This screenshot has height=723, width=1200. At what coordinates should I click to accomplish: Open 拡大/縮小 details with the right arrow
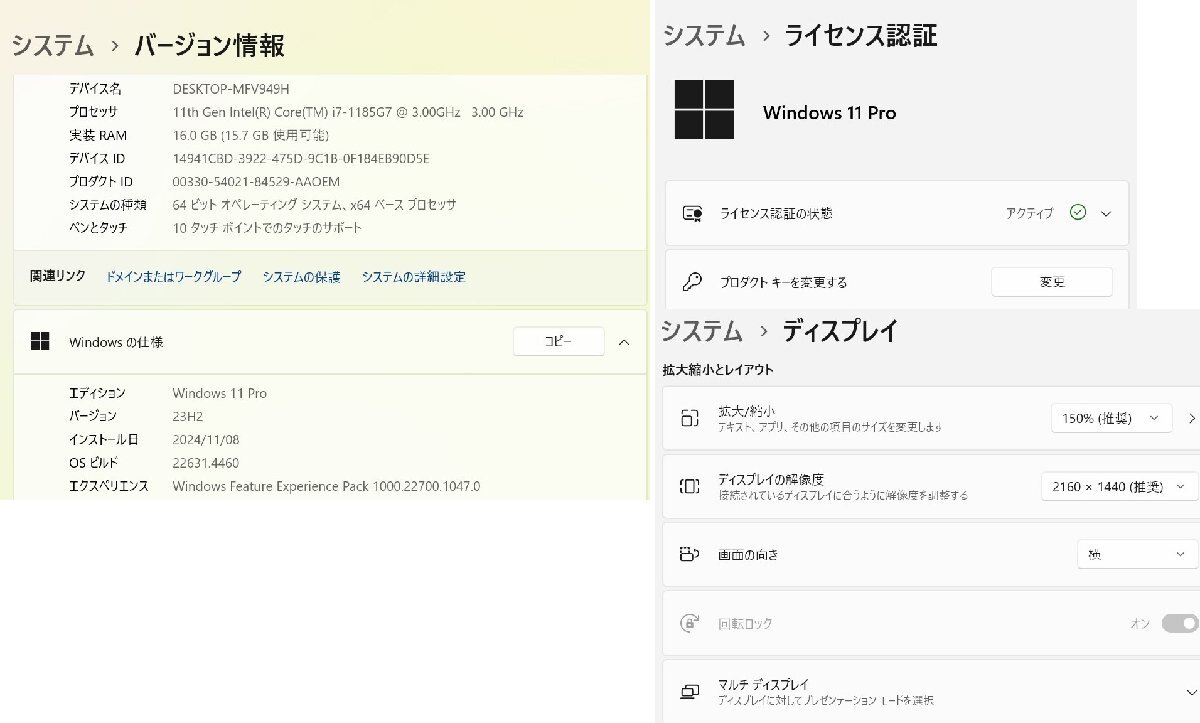click(x=1191, y=418)
